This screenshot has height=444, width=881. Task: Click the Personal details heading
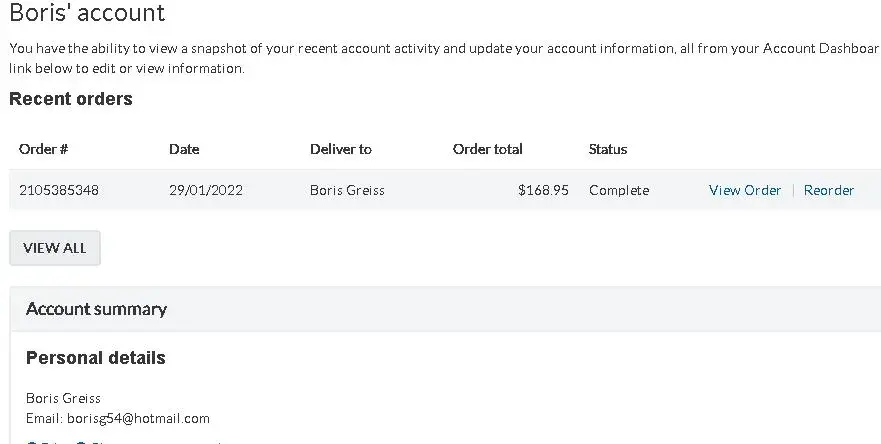[96, 358]
